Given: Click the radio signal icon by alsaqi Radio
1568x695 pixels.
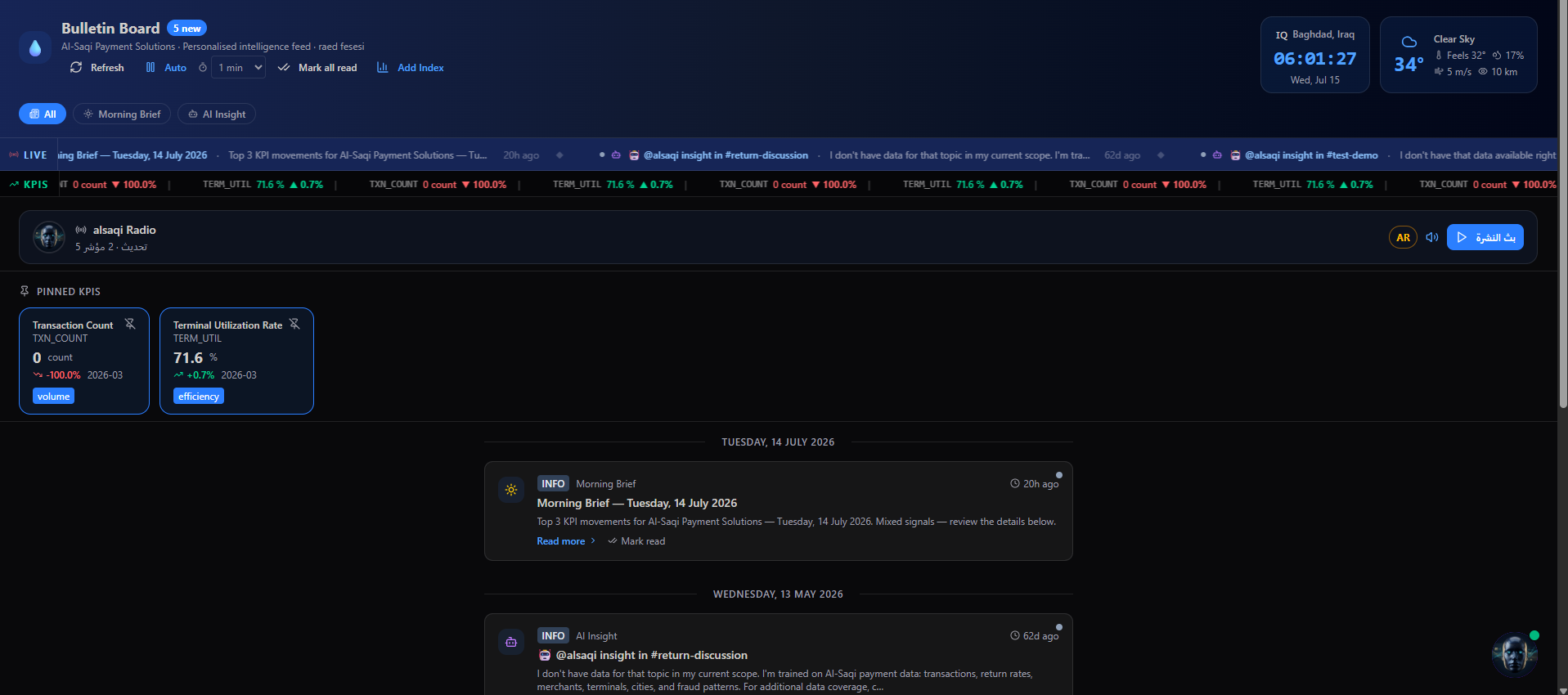Looking at the screenshot, I should pyautogui.click(x=81, y=230).
